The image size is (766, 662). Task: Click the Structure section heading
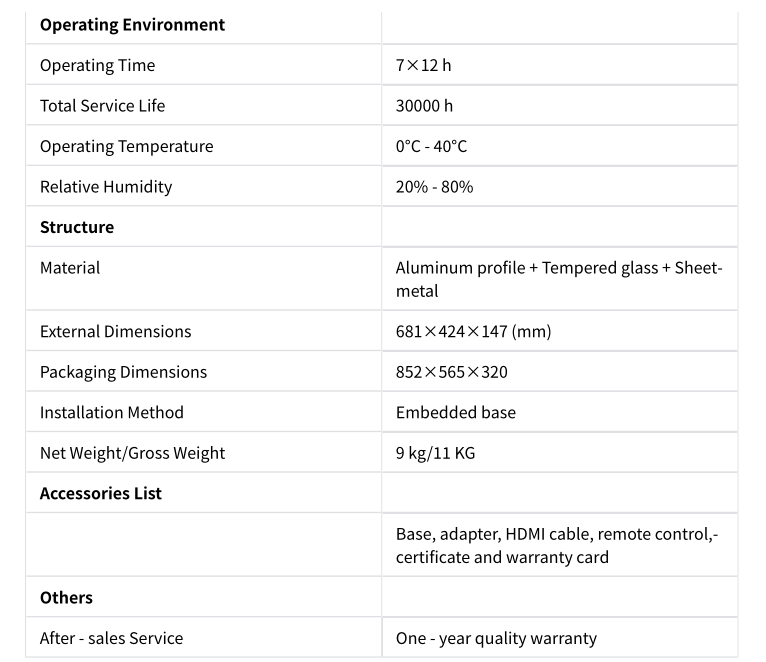point(77,227)
